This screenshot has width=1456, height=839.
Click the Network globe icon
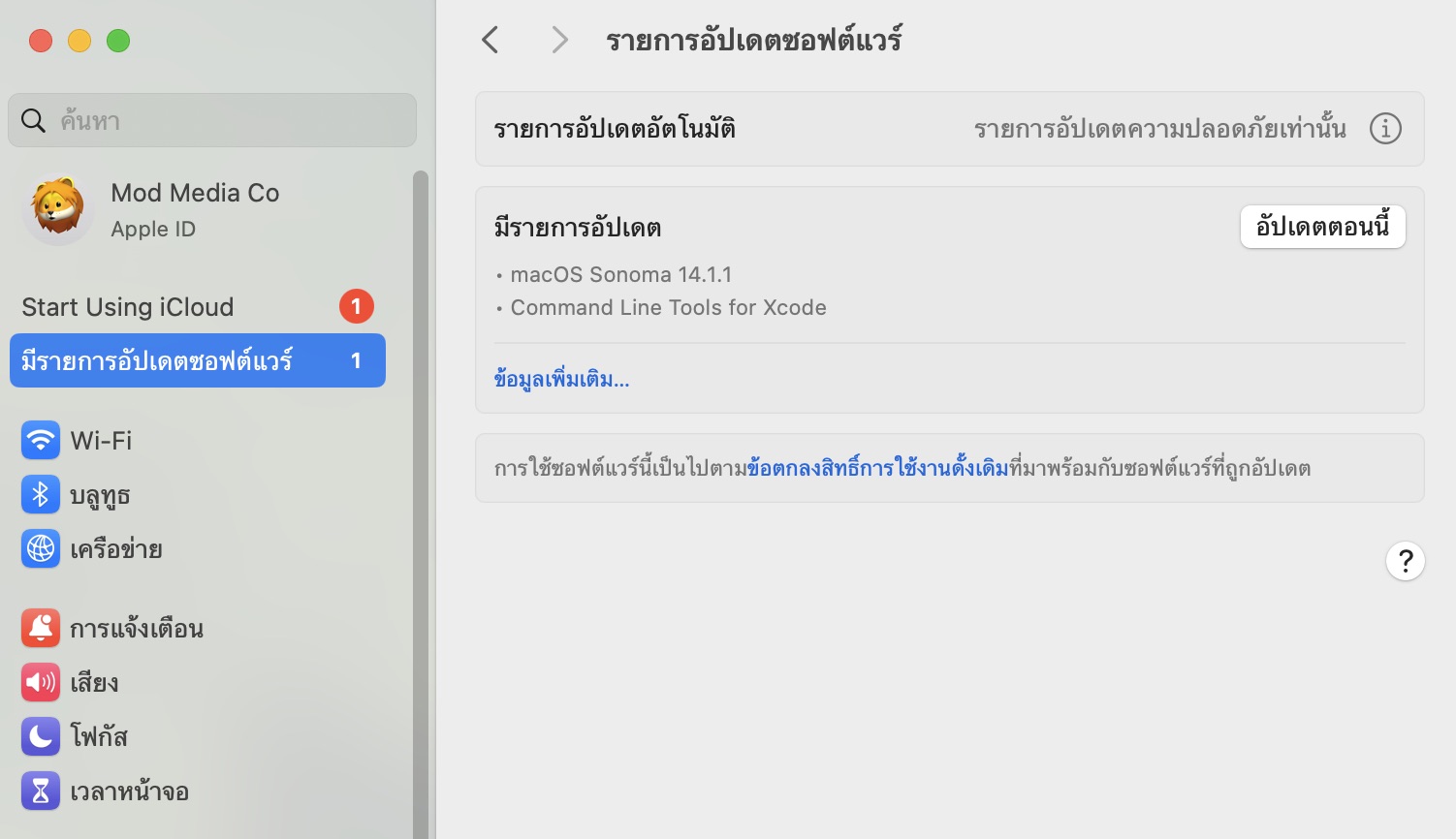click(41, 549)
